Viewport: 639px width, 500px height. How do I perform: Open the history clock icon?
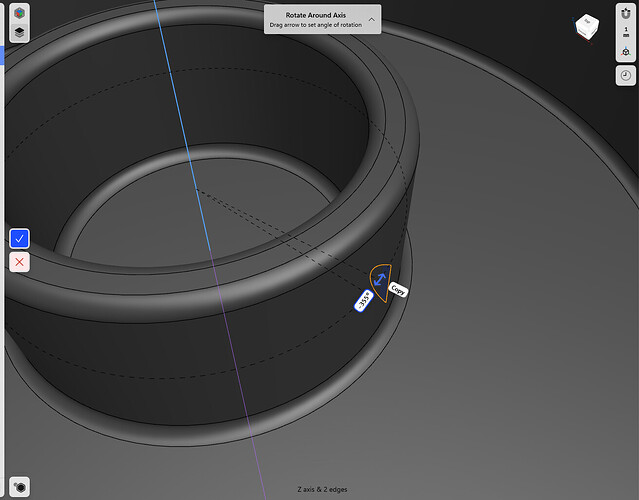(626, 75)
